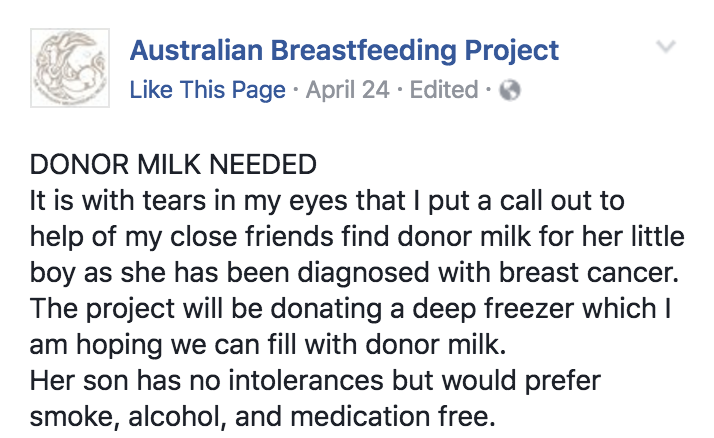View edit history via the Edited label
714x438 pixels.
point(444,90)
